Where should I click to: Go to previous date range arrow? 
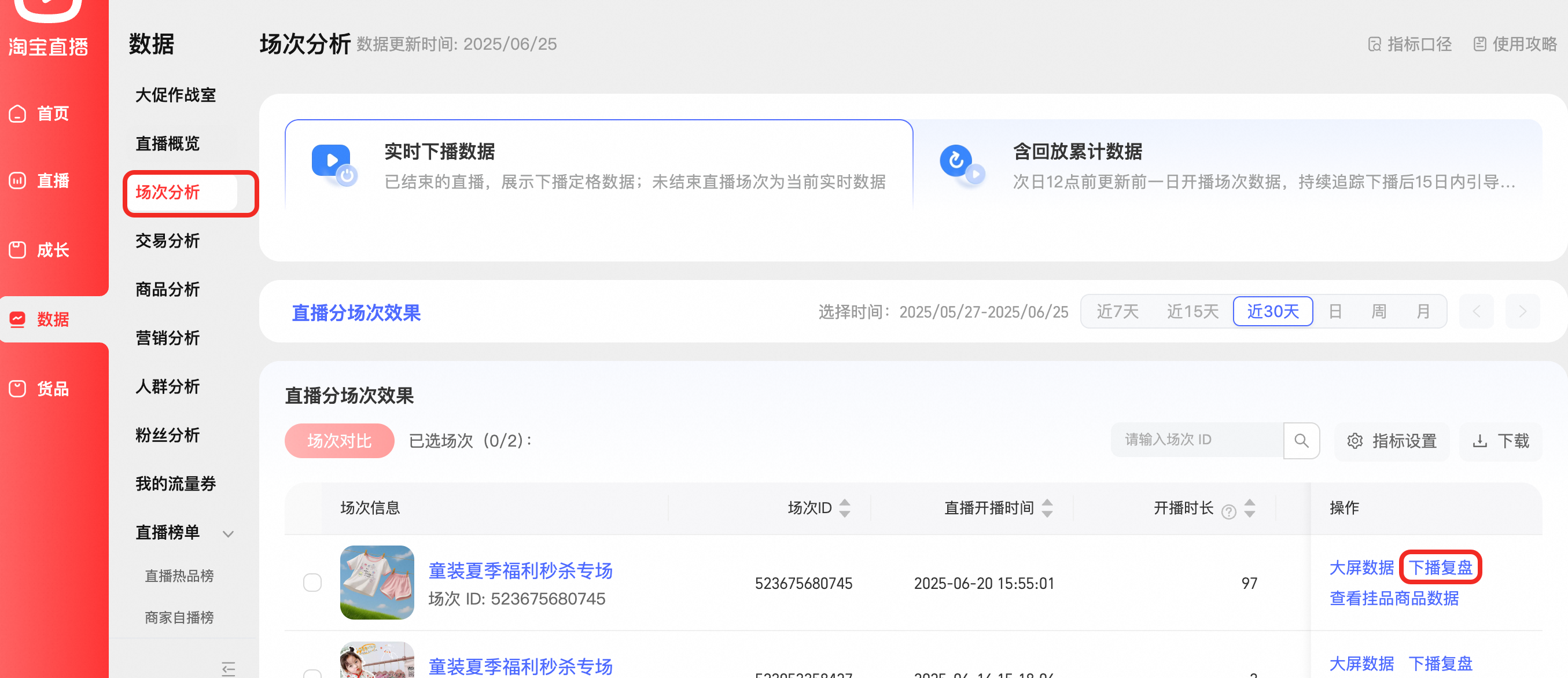pos(1476,312)
